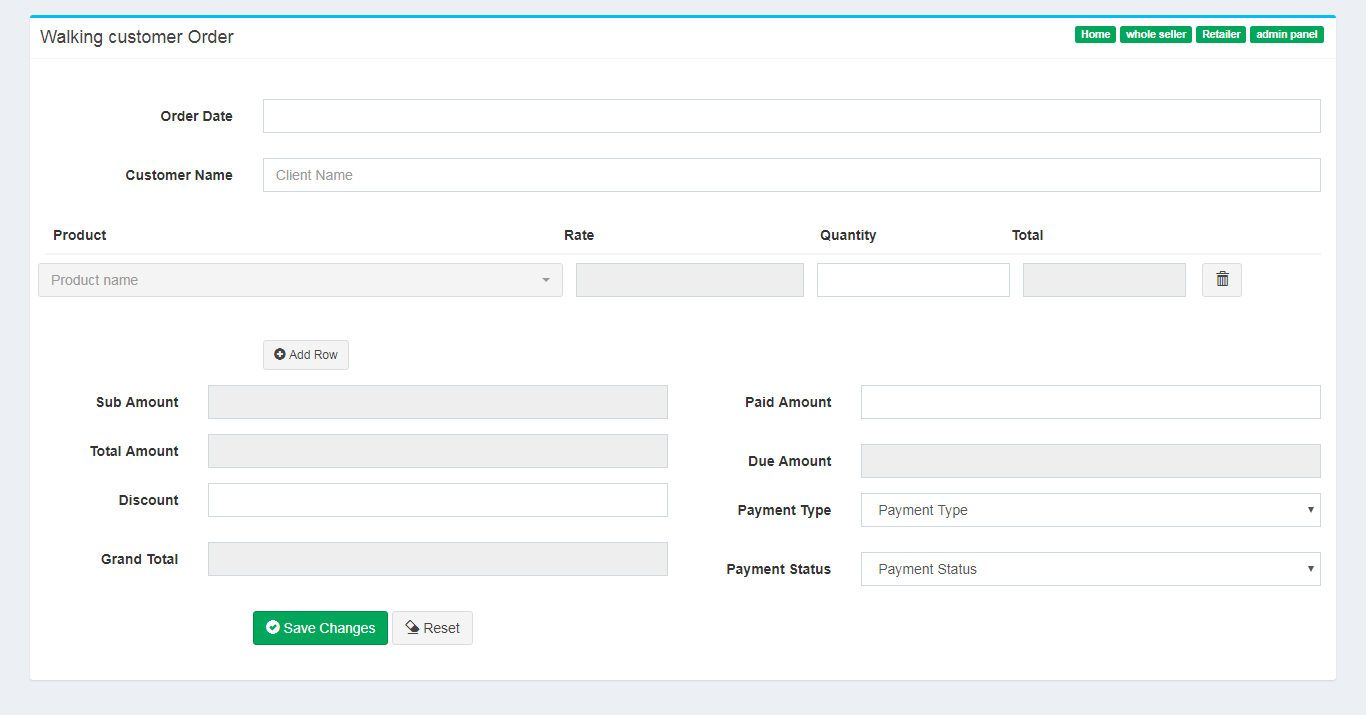1366x715 pixels.
Task: Save Changes to the order
Action: pos(320,628)
